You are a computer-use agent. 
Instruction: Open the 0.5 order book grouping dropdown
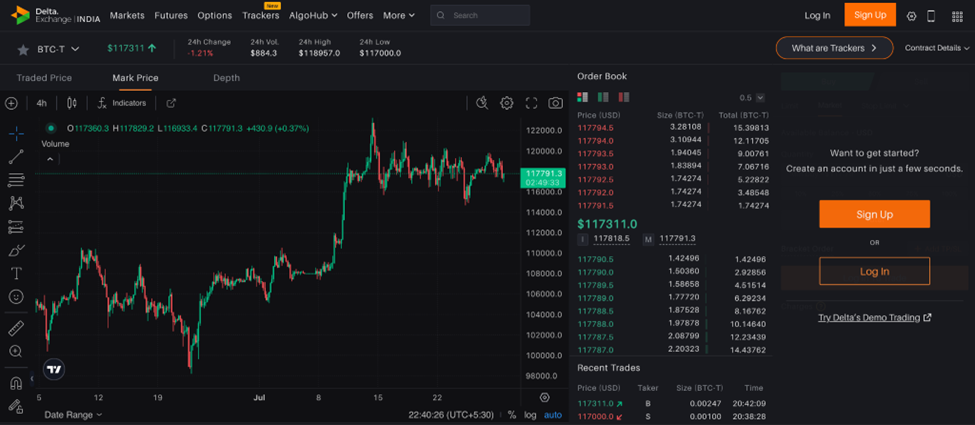click(x=752, y=98)
